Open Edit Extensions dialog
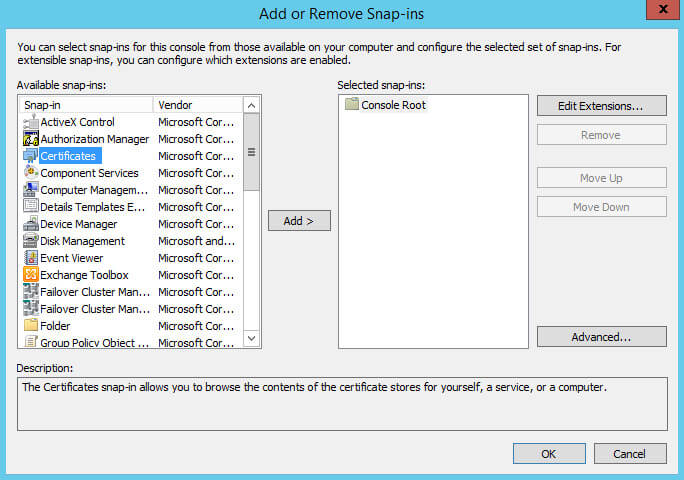Image resolution: width=684 pixels, height=480 pixels. [x=602, y=106]
